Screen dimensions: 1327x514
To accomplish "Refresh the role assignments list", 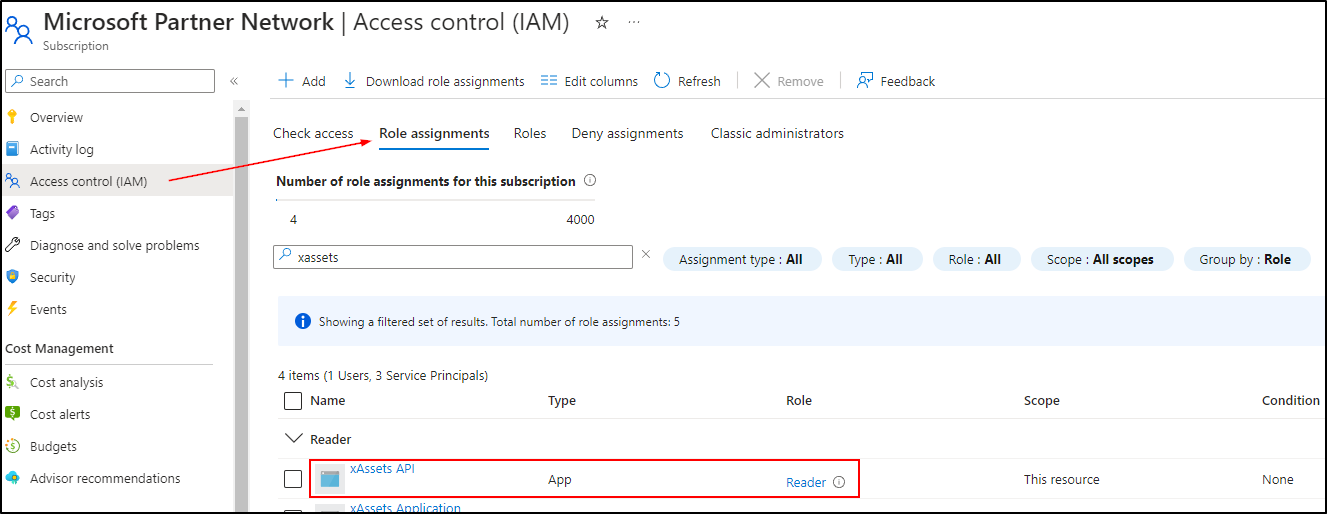I will 687,81.
